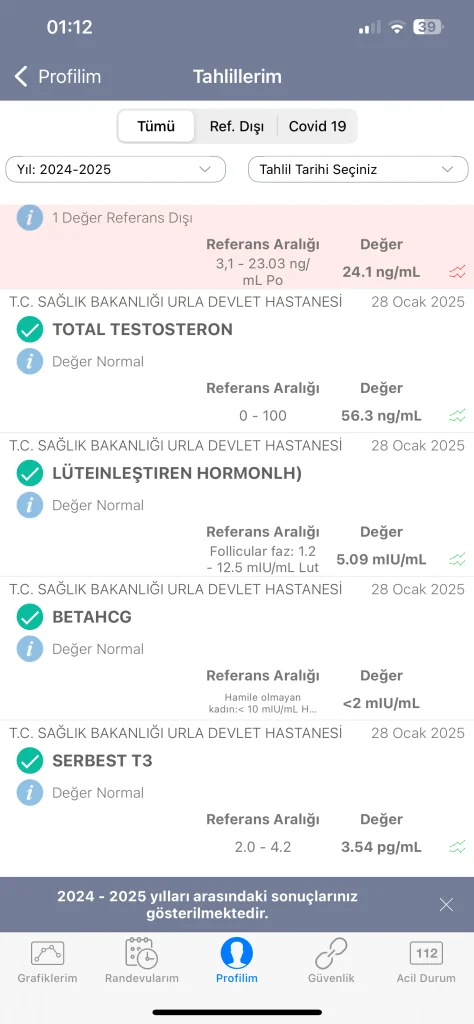Open Acil Durum 112 icon

426,953
